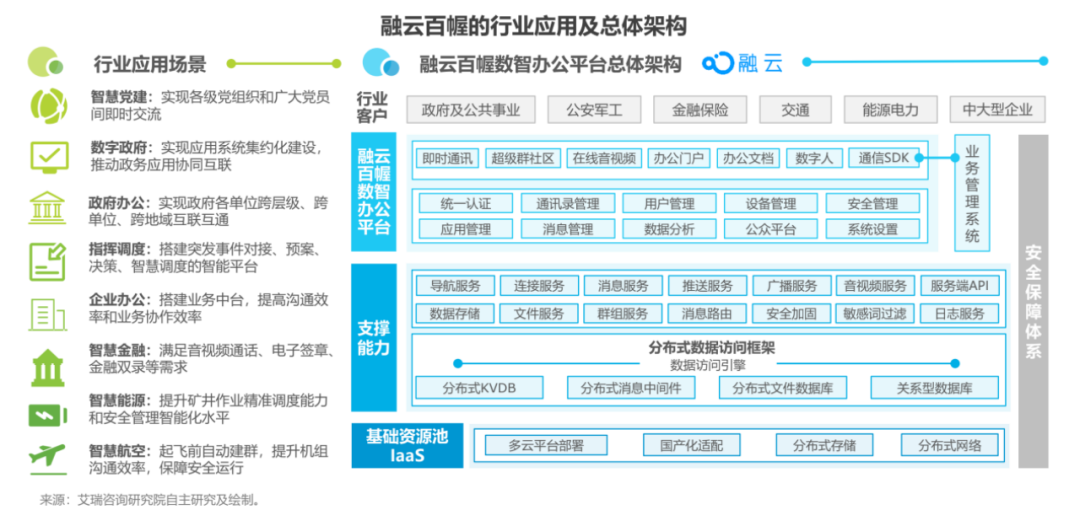Click the 应用管理 box
Viewport: 1080px width, 510px height.
pyautogui.click(x=466, y=229)
